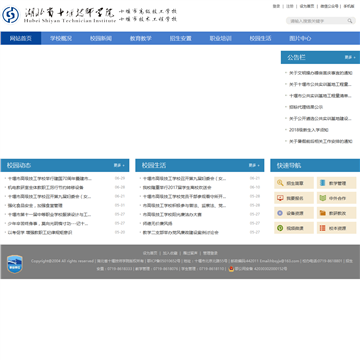The image size is (360, 360).
Task: Open 校园生活 in the top navigation bar
Action: [x=260, y=38]
